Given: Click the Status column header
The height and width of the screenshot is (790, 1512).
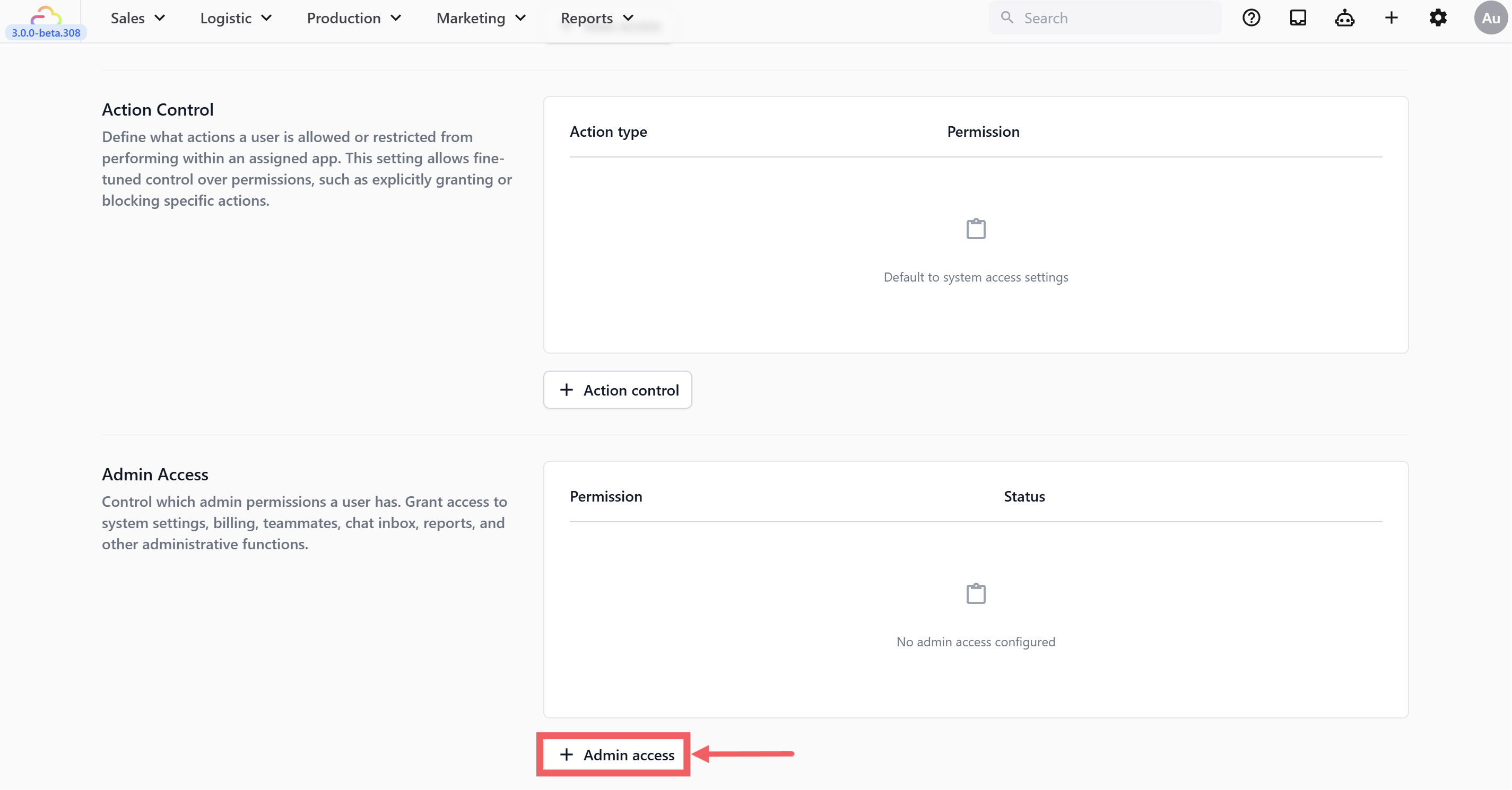Looking at the screenshot, I should click(x=1024, y=497).
